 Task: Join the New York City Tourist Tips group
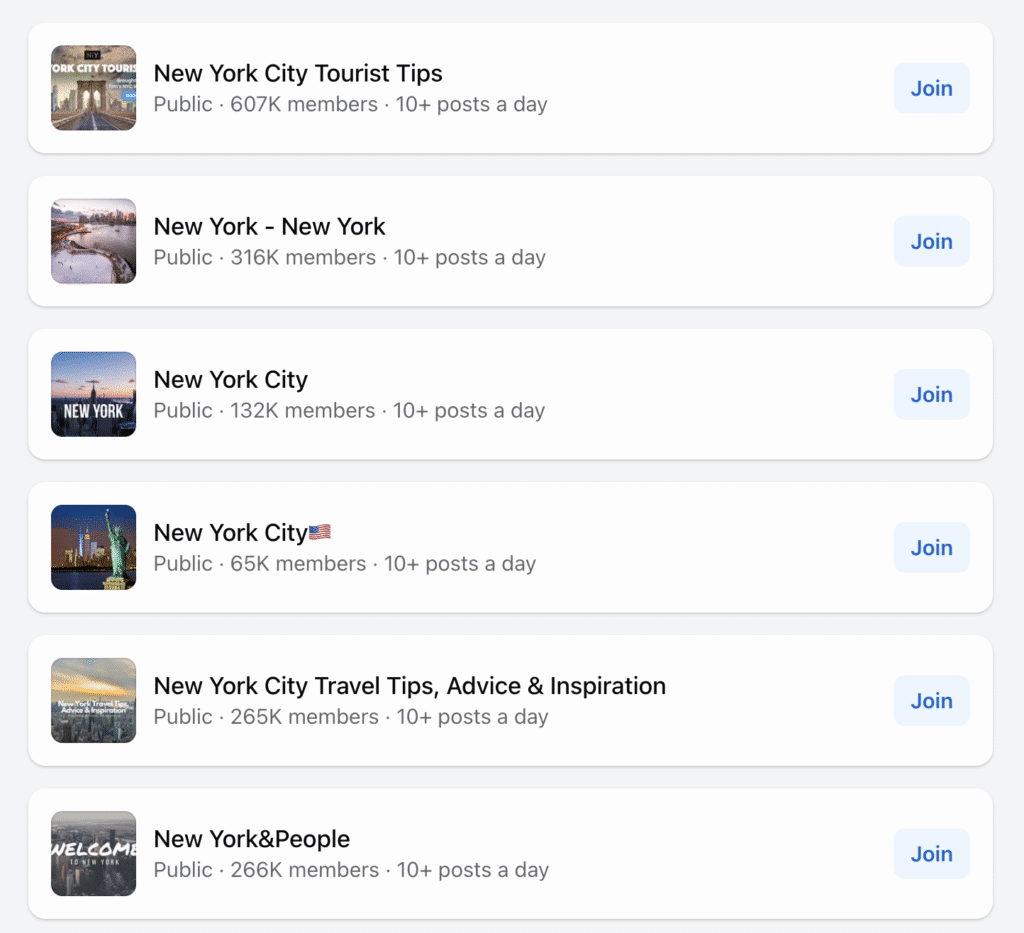coord(931,88)
